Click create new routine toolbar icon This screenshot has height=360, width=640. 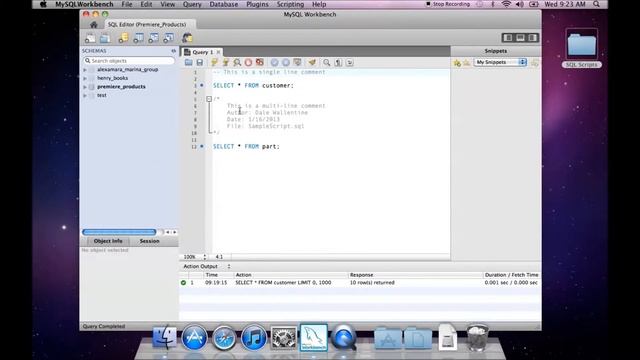coord(169,38)
